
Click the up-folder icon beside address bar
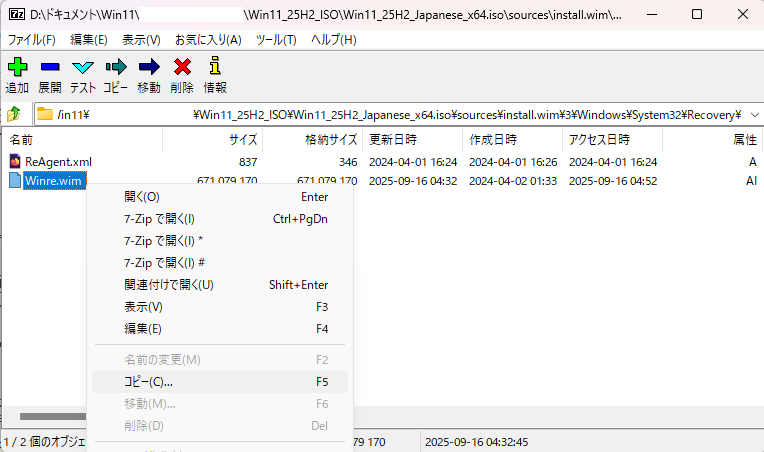pos(15,114)
